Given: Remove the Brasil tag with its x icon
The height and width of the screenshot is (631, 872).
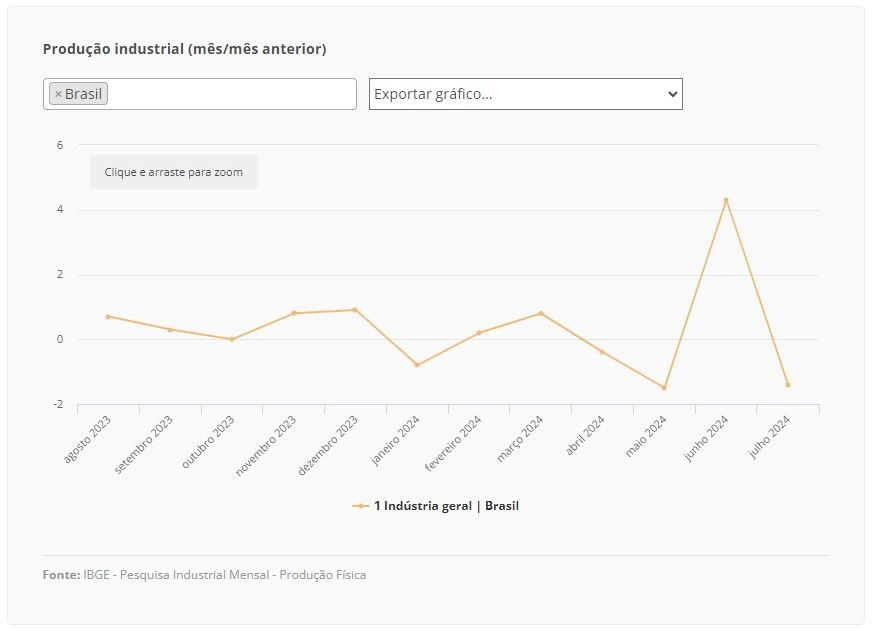Looking at the screenshot, I should click(58, 94).
